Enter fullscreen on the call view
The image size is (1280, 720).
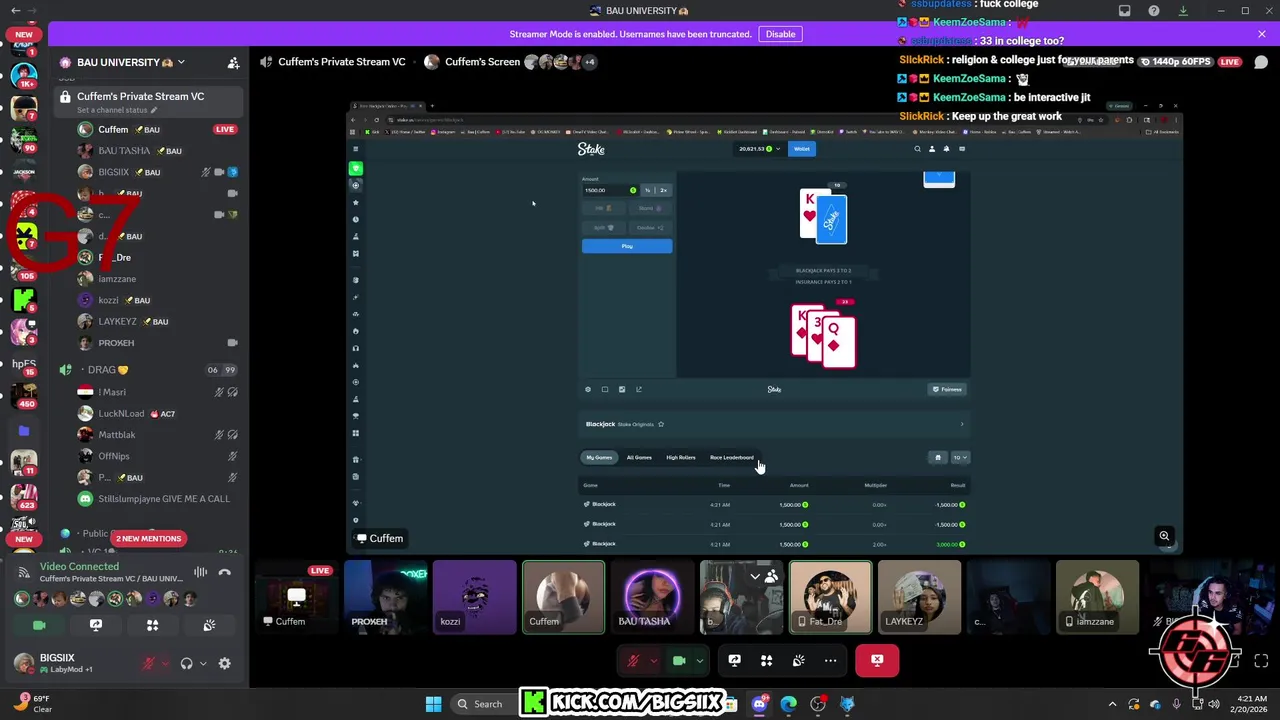pyautogui.click(x=1261, y=661)
